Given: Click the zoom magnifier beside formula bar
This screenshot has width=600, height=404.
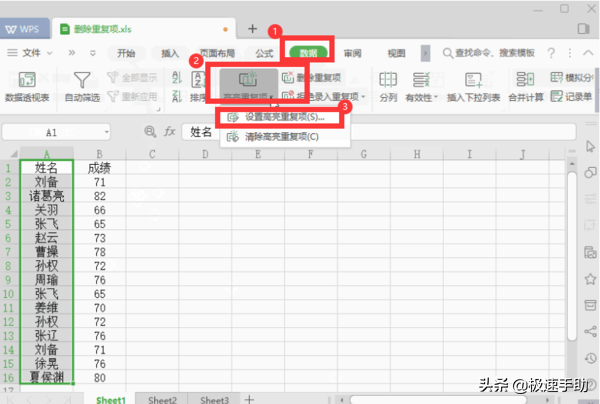Looking at the screenshot, I should click(150, 132).
